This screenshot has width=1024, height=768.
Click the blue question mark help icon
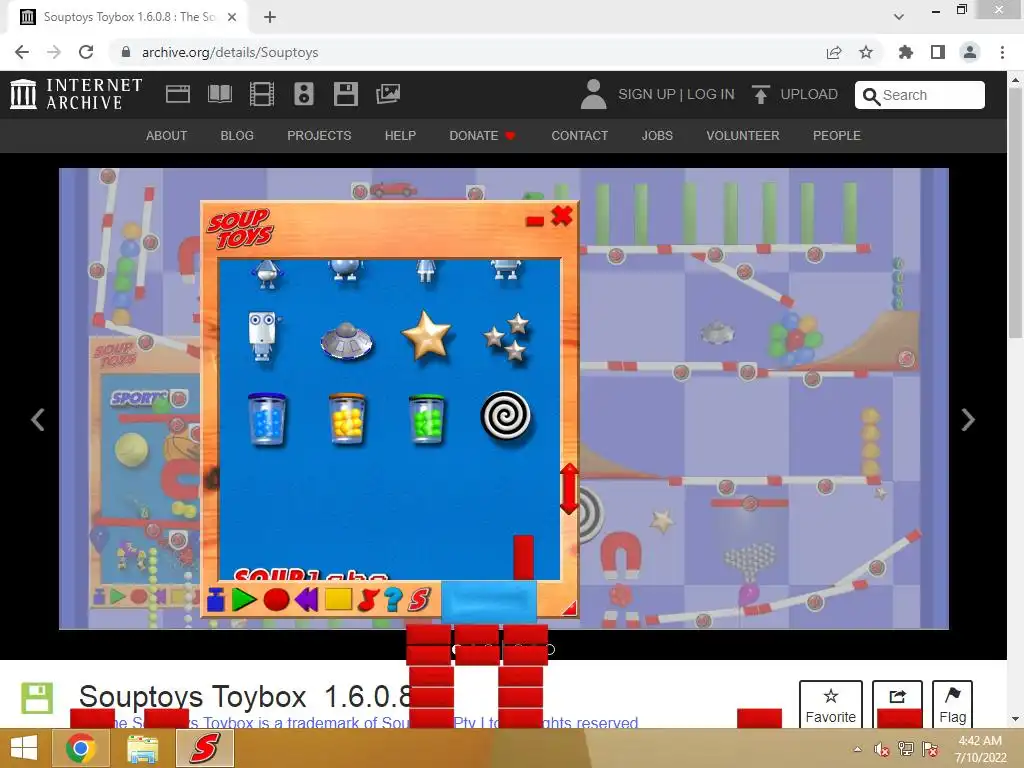[393, 600]
